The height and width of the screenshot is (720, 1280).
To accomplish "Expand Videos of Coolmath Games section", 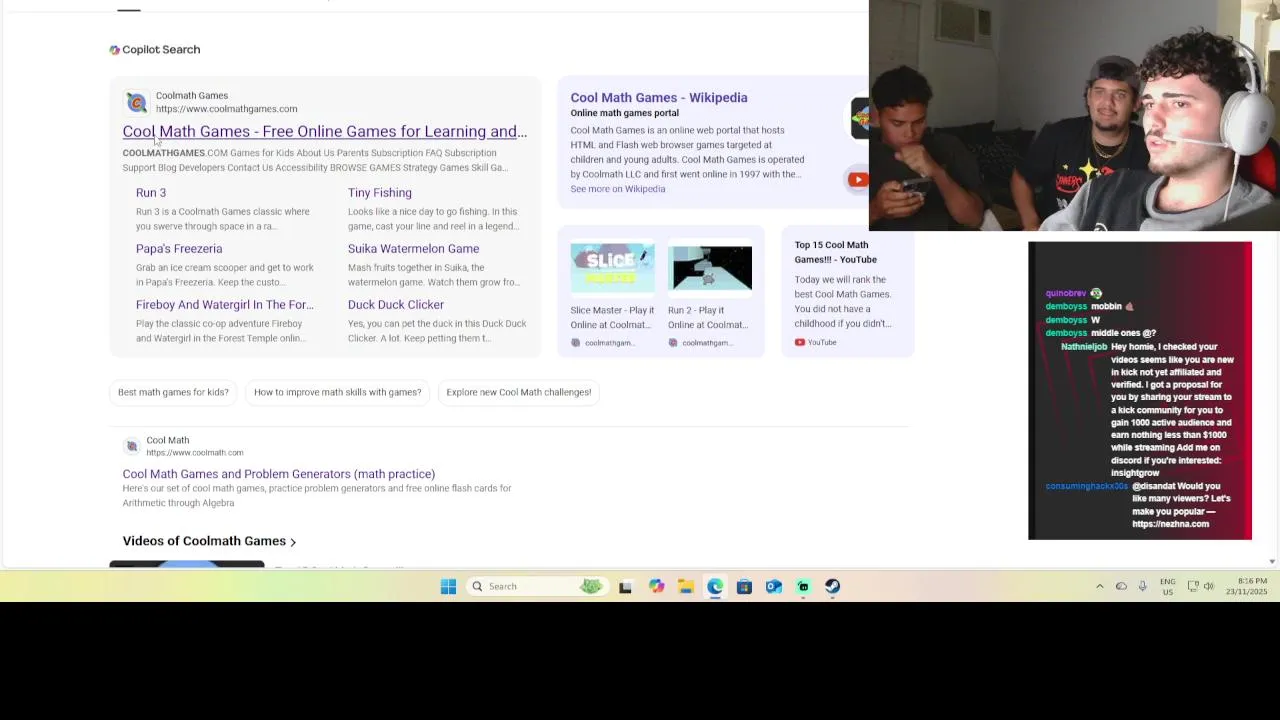I will click(209, 541).
